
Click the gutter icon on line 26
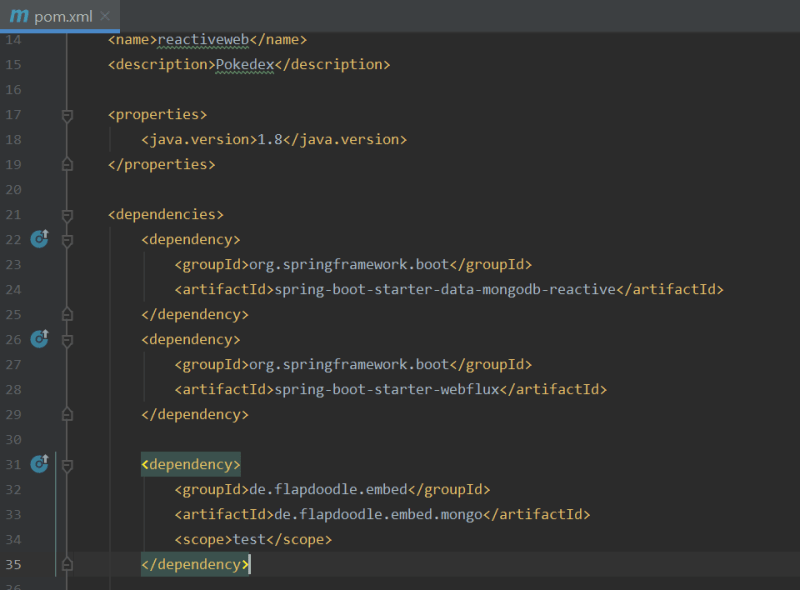39,339
